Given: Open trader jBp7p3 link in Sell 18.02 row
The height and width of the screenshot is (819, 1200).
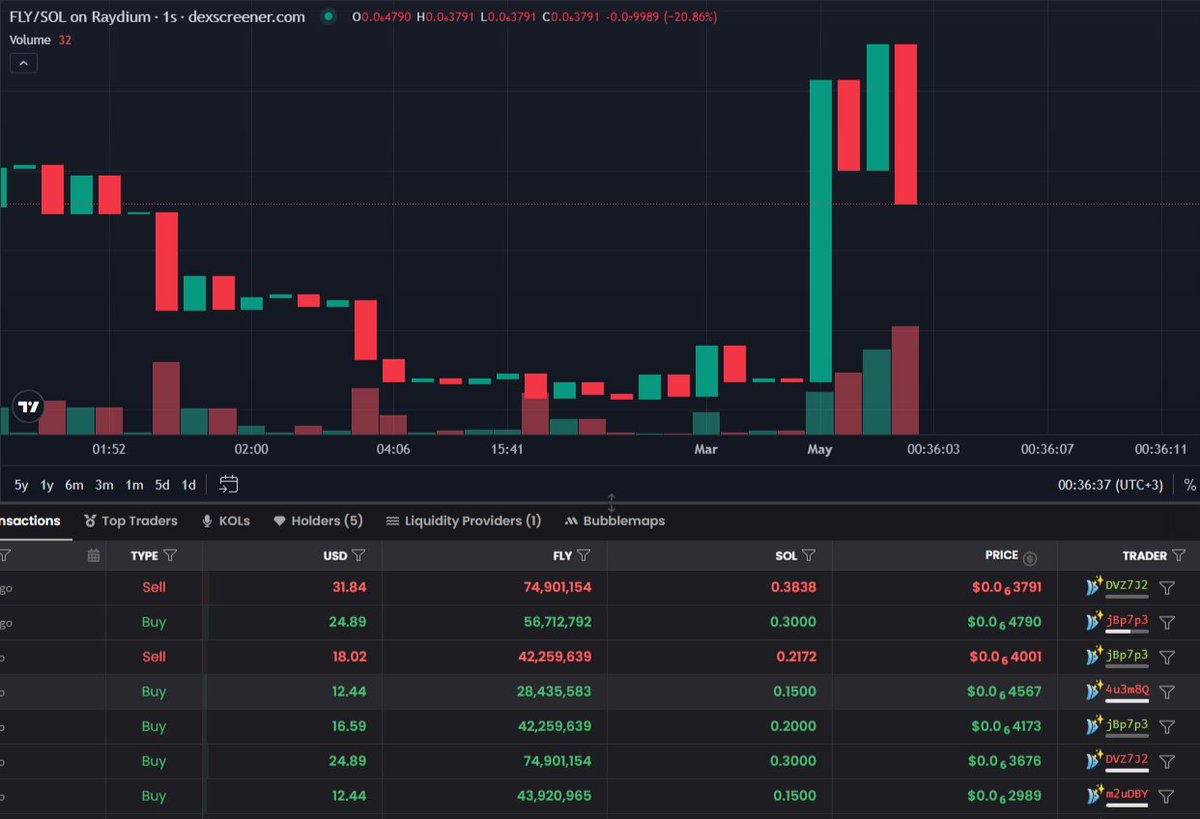Looking at the screenshot, I should point(1127,655).
